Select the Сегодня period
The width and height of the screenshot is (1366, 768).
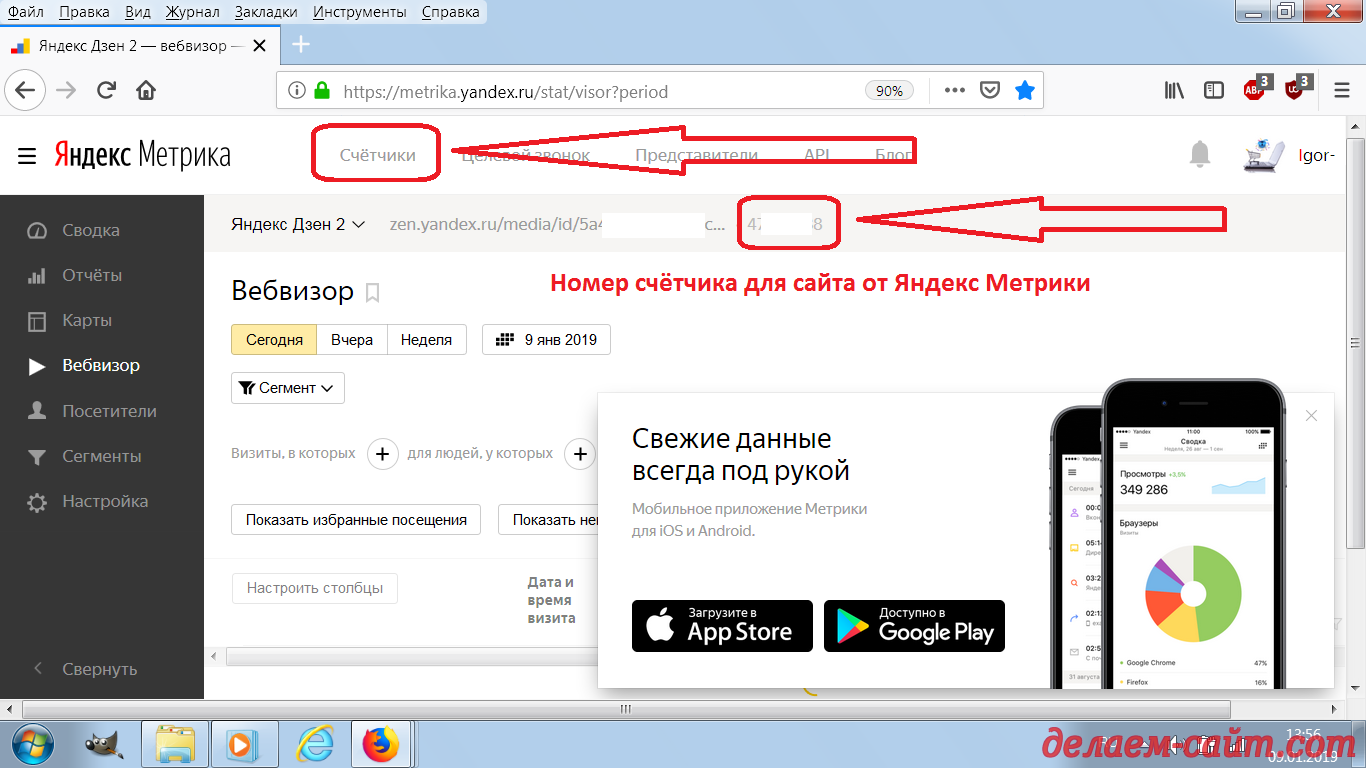(x=274, y=339)
